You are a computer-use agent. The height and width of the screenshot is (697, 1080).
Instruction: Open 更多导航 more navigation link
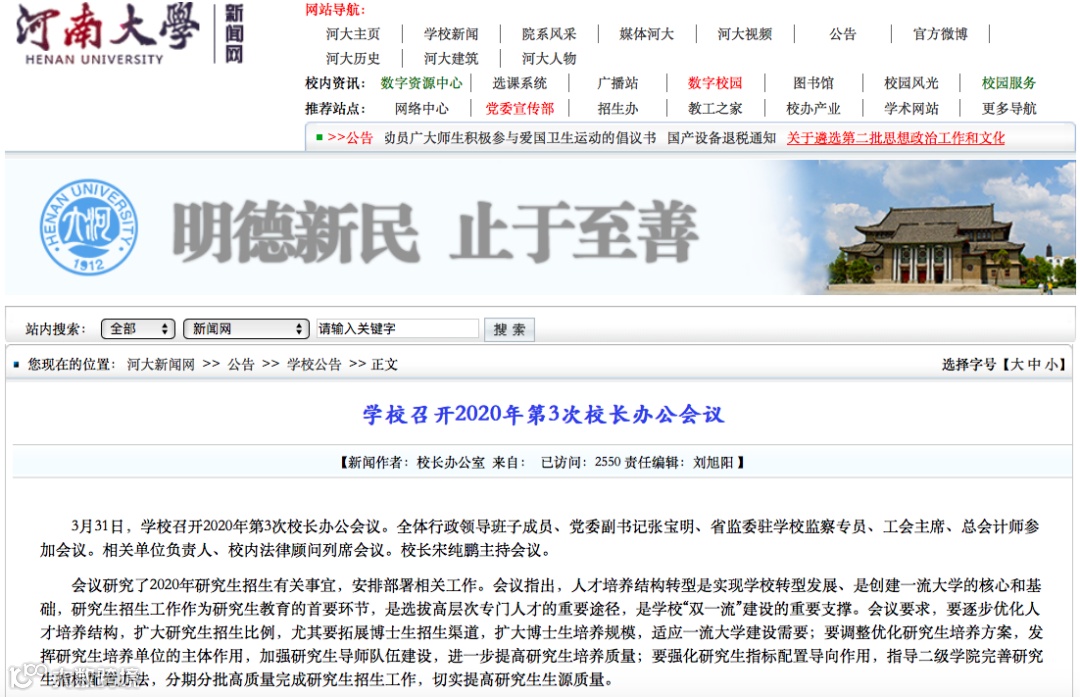point(1008,108)
